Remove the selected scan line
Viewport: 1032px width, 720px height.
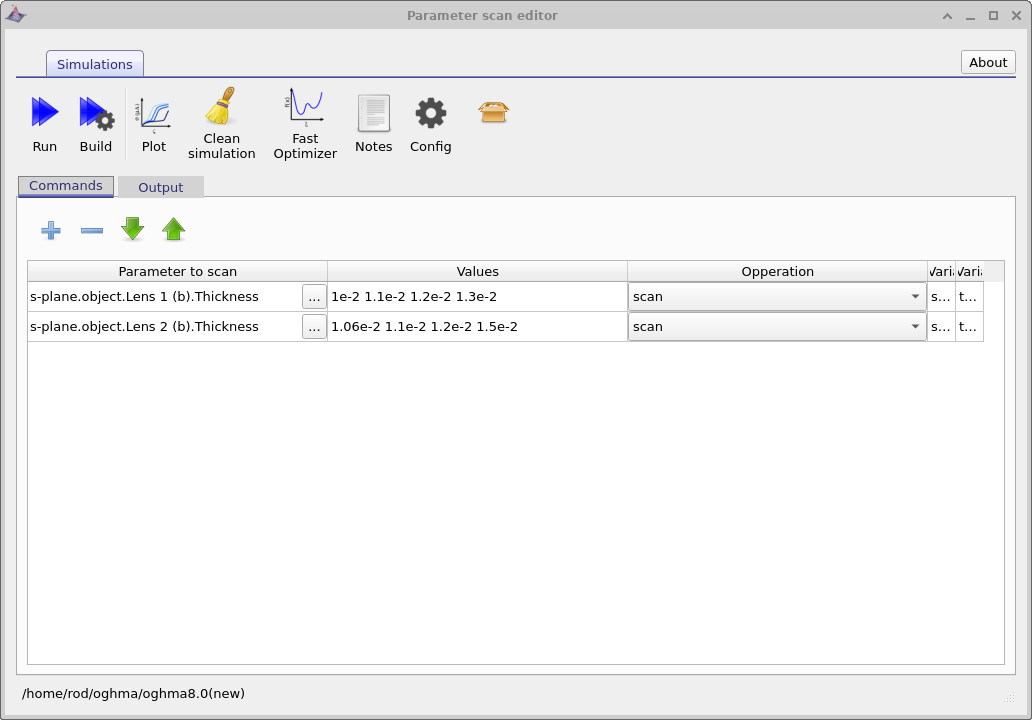[91, 230]
